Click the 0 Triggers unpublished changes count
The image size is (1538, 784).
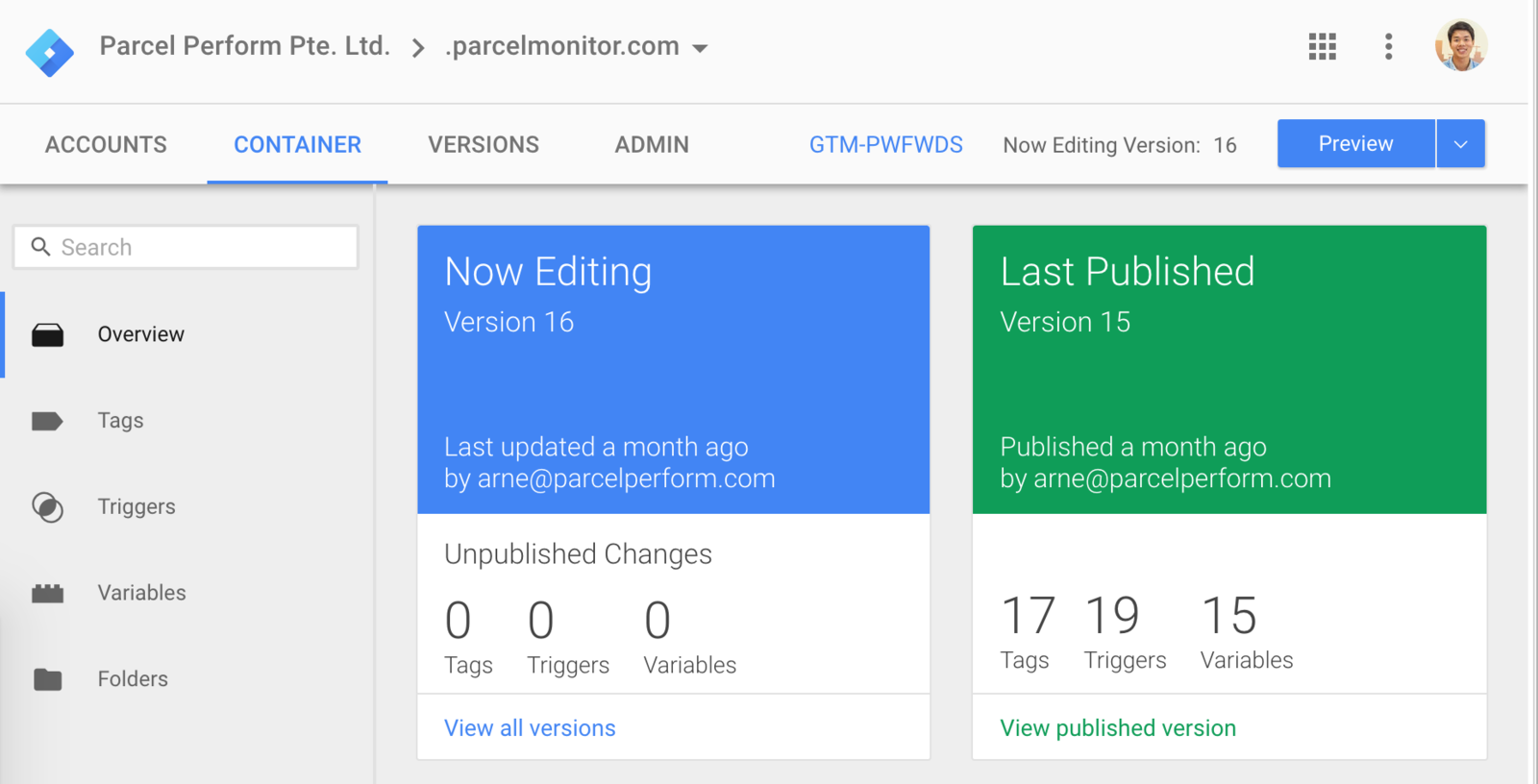pos(568,637)
